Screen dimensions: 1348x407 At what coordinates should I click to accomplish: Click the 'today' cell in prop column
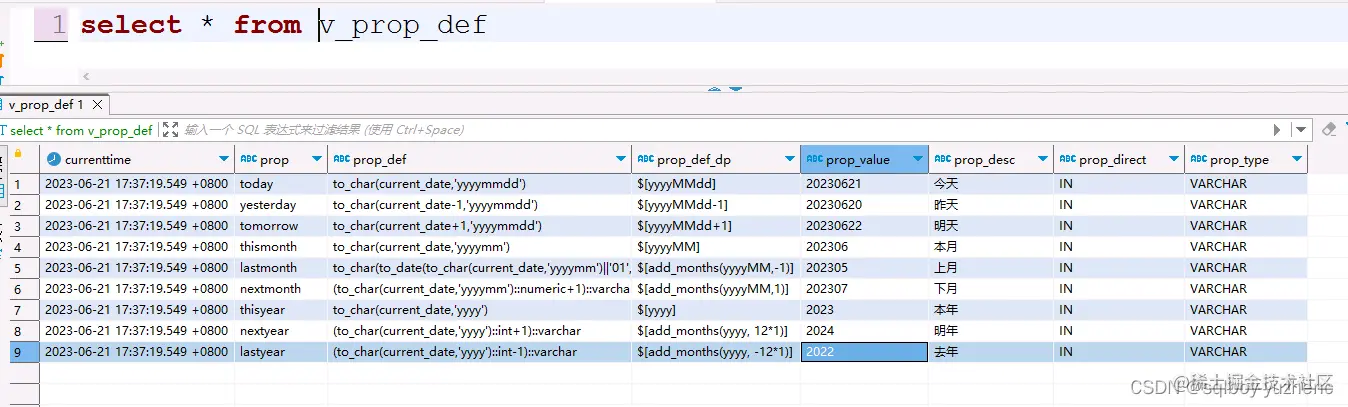(281, 184)
